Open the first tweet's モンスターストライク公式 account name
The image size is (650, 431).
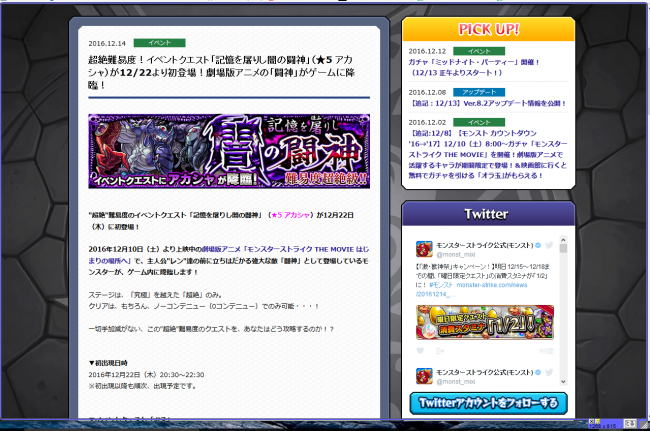(x=484, y=245)
